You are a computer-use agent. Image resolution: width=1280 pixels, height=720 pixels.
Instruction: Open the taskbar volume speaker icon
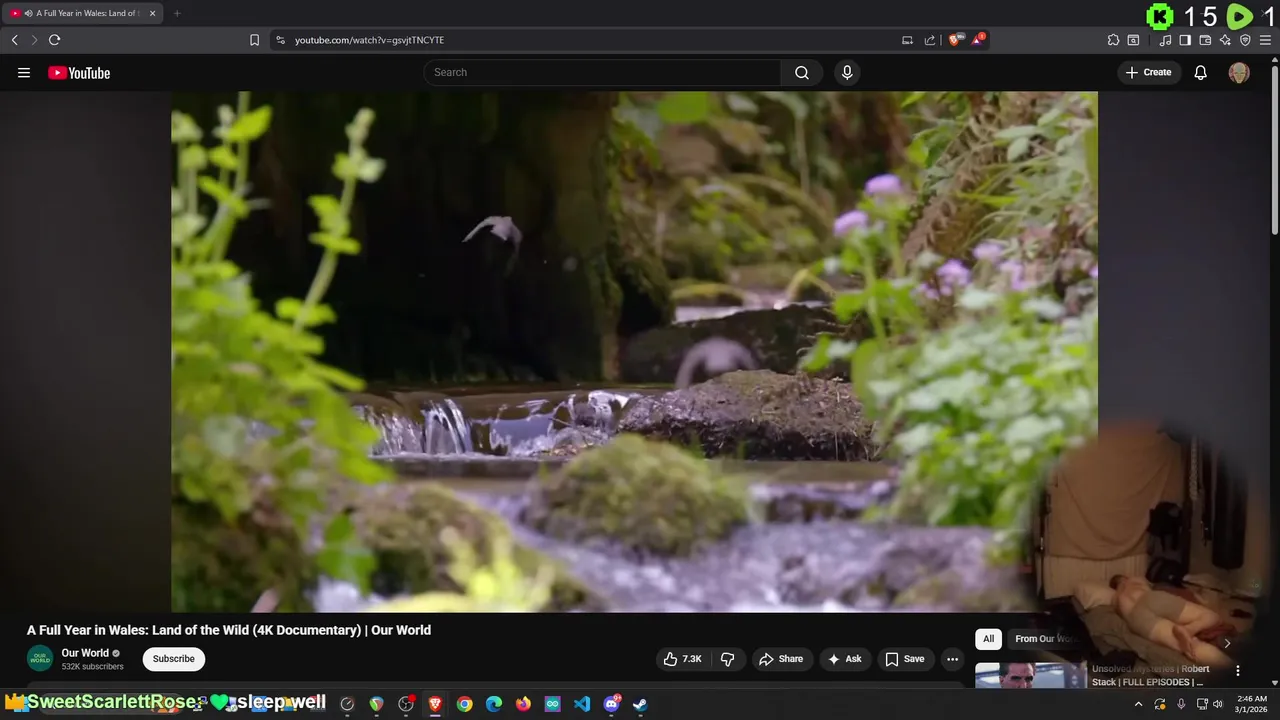click(x=1218, y=704)
